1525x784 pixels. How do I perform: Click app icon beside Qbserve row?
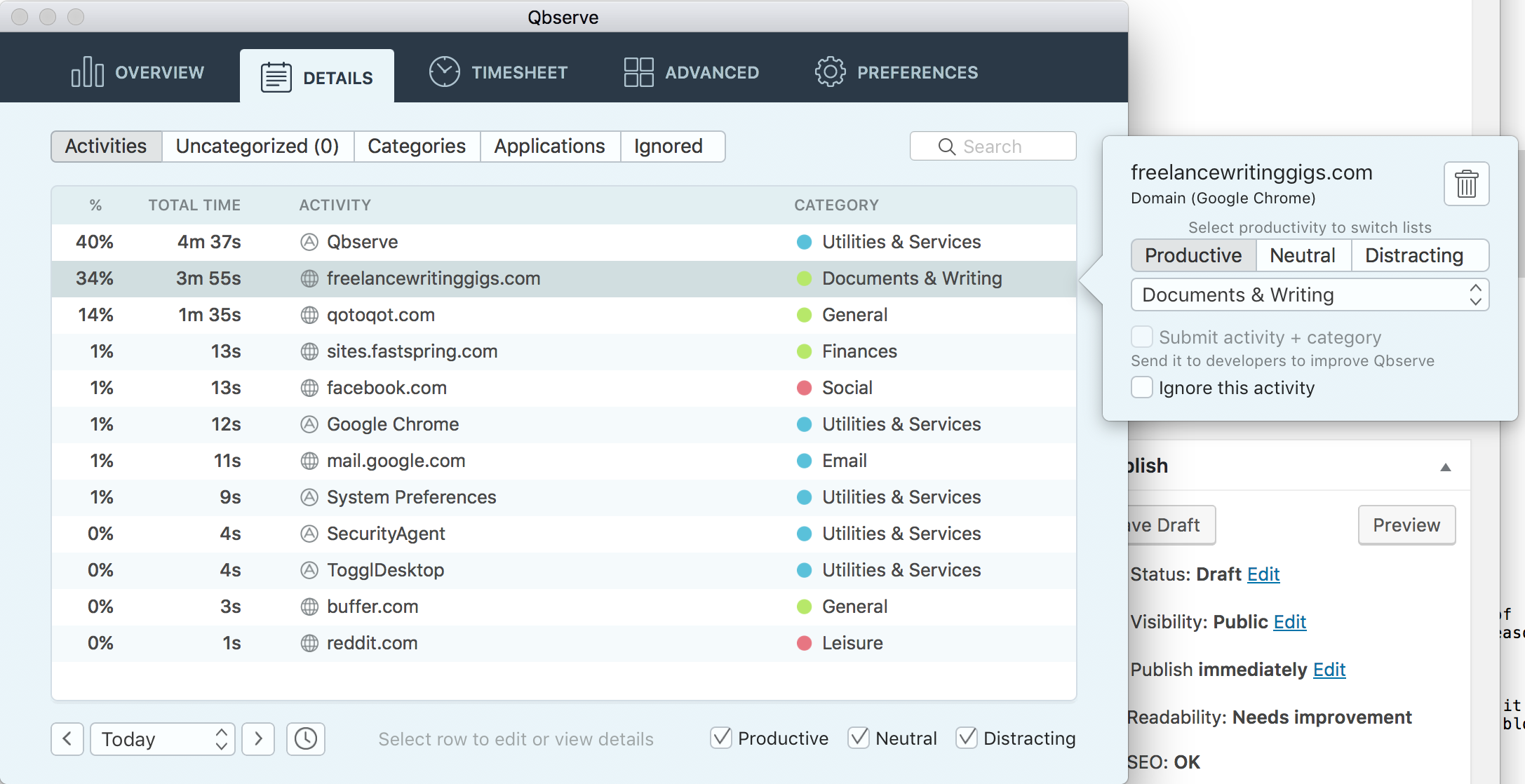(309, 242)
